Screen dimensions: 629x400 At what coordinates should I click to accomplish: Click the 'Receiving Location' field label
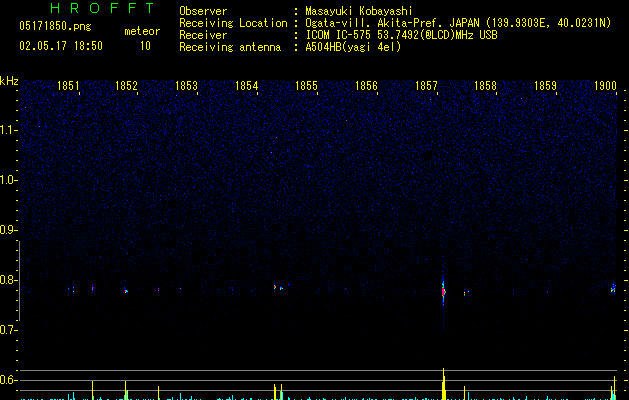tap(233, 23)
